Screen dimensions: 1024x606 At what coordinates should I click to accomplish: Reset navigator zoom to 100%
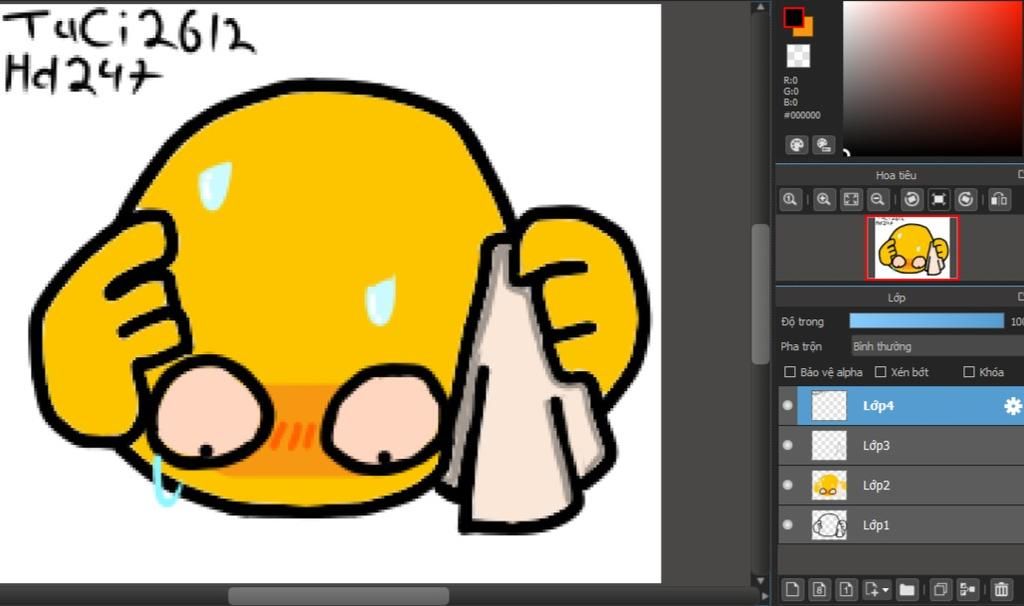790,199
